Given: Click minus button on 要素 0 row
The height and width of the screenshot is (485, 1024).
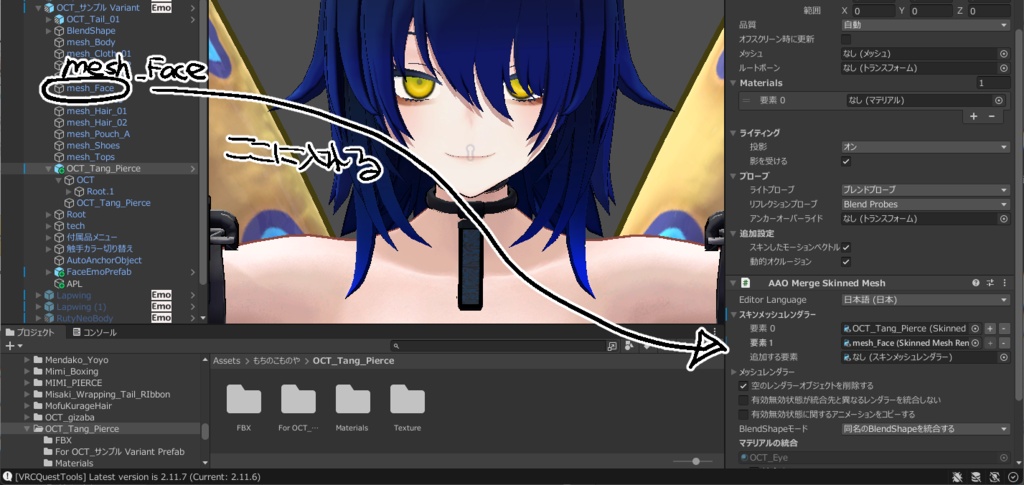Looking at the screenshot, I should (x=1003, y=328).
